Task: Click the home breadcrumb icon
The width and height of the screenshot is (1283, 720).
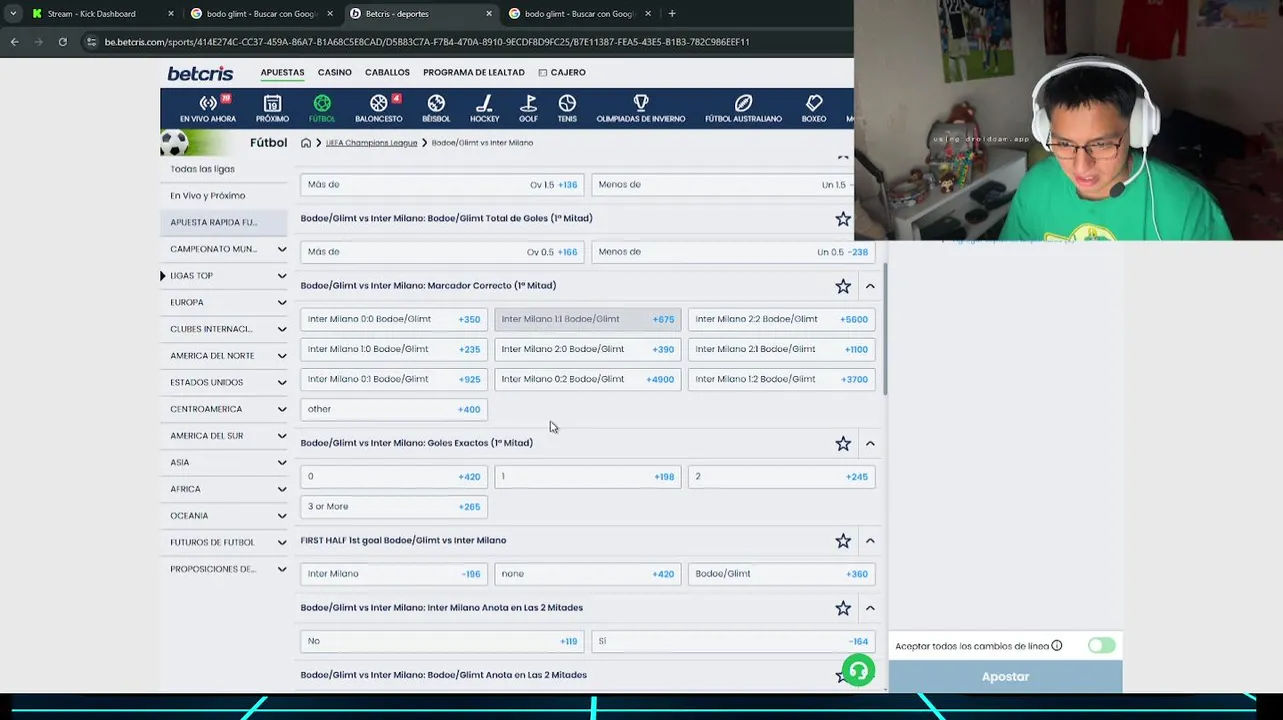Action: coord(306,143)
